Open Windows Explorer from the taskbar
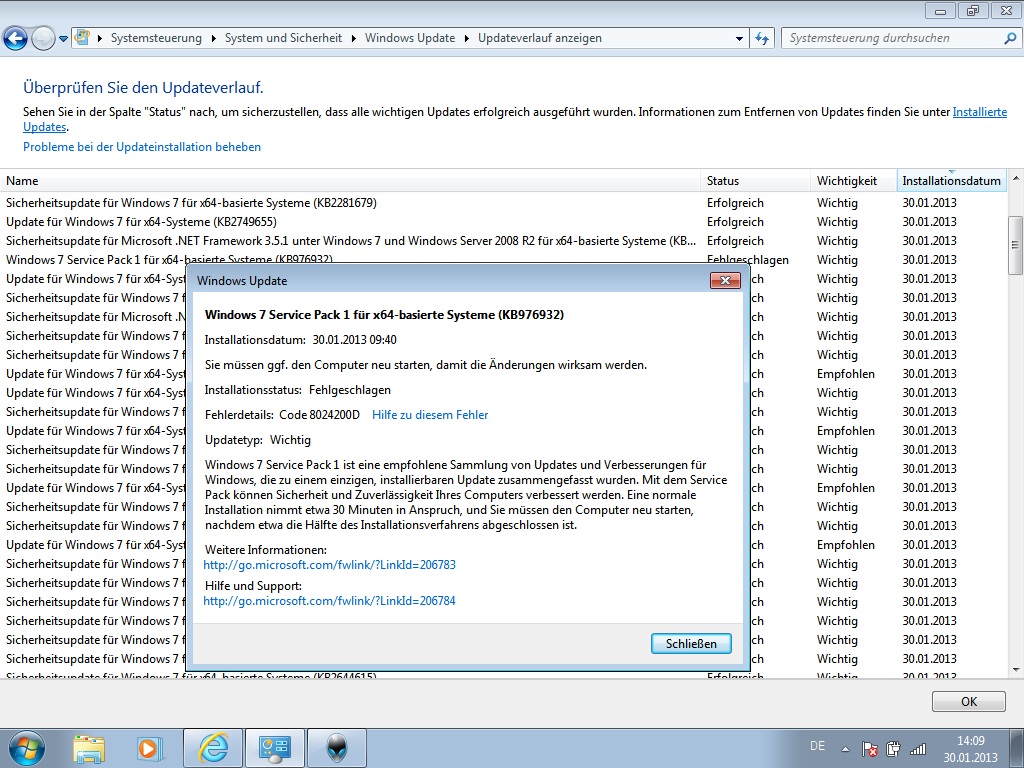This screenshot has height=768, width=1024. (x=89, y=749)
